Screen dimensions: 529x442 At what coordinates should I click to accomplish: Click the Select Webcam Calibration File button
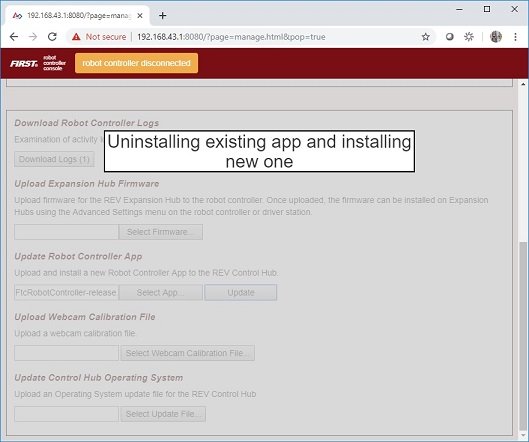[188, 353]
